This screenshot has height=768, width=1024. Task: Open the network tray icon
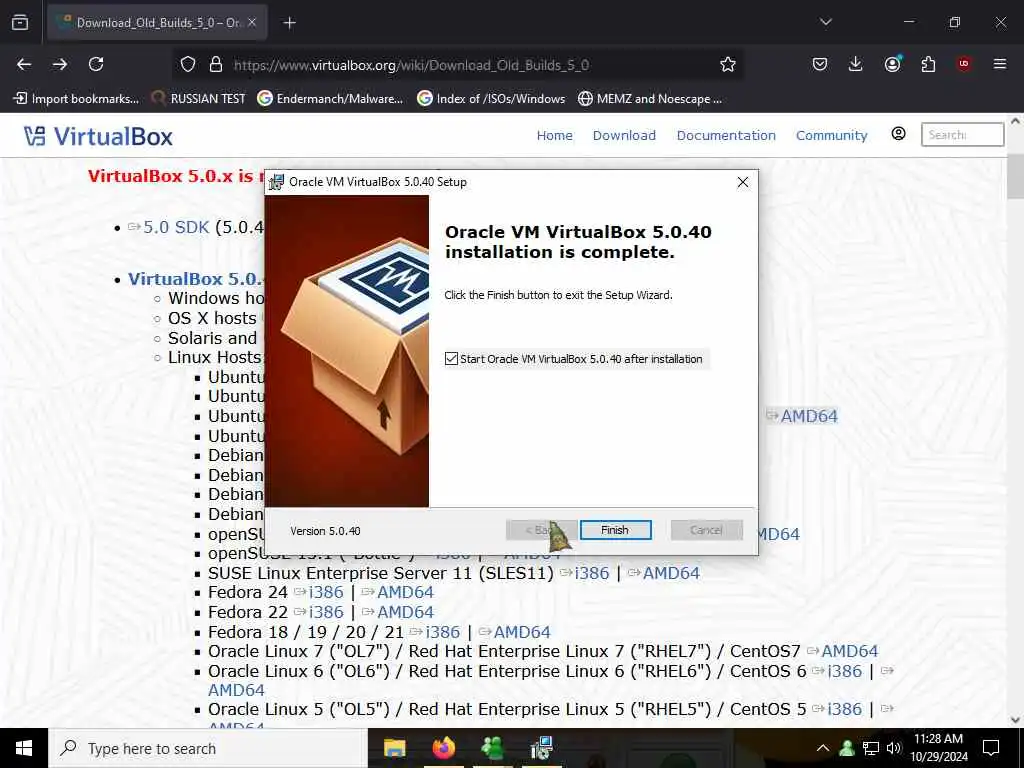pos(871,748)
